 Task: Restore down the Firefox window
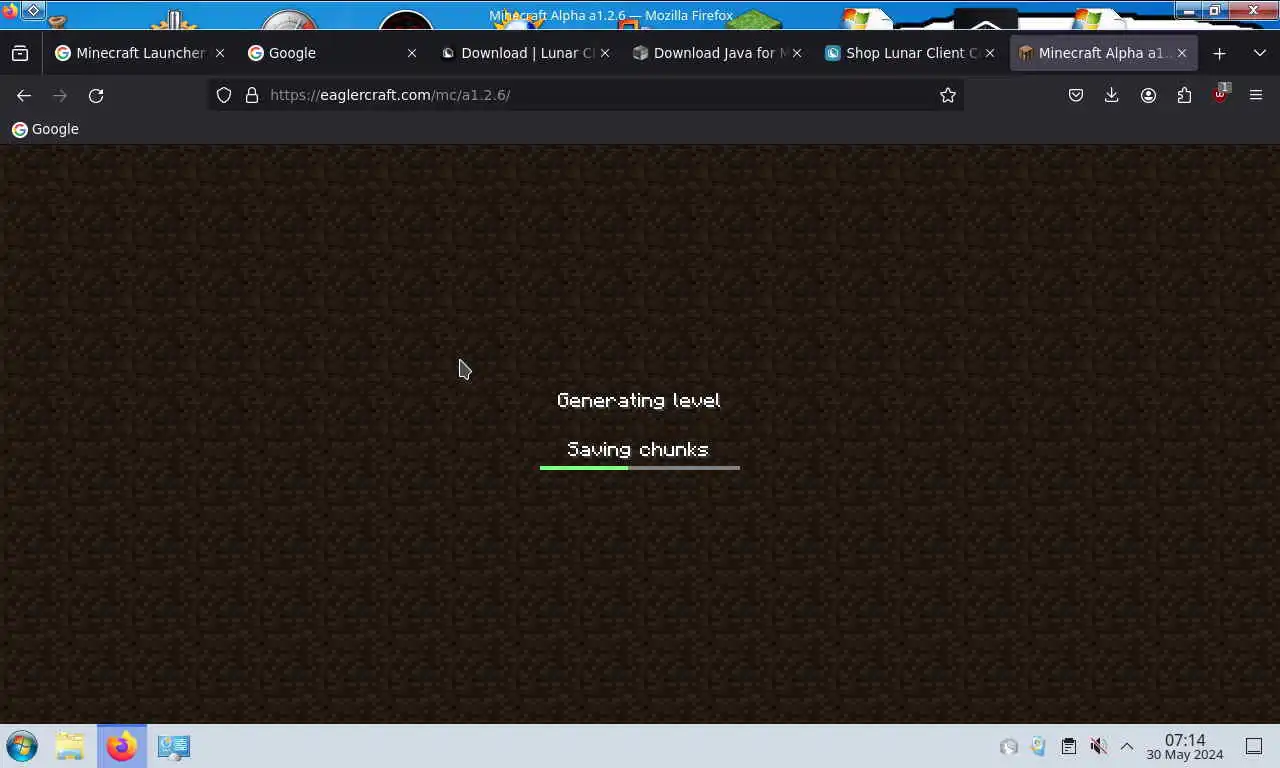[x=1215, y=11]
